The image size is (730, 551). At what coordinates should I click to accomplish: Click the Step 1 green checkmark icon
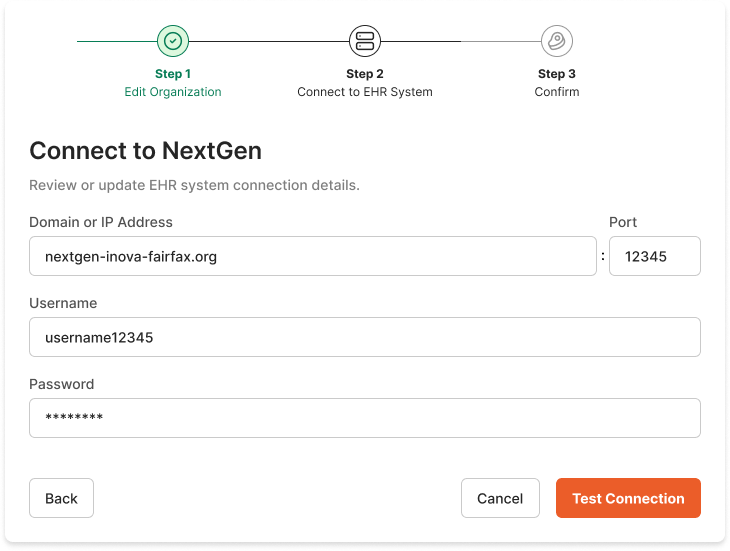tap(173, 41)
